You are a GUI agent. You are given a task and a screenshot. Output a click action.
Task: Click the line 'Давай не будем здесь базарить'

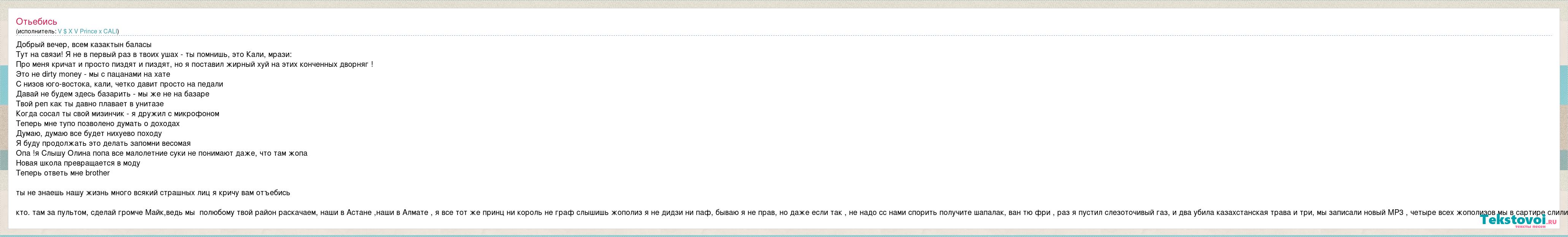112,94
